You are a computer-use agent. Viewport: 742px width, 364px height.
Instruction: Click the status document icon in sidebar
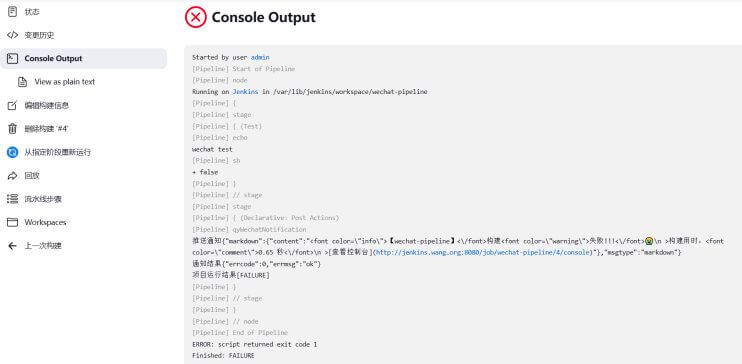tap(12, 12)
